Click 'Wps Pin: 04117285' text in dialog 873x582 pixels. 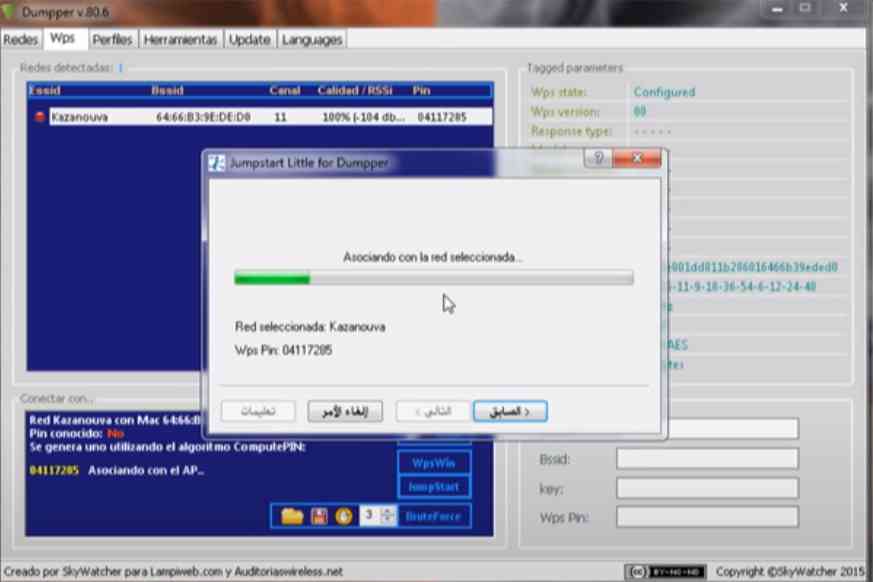[283, 350]
